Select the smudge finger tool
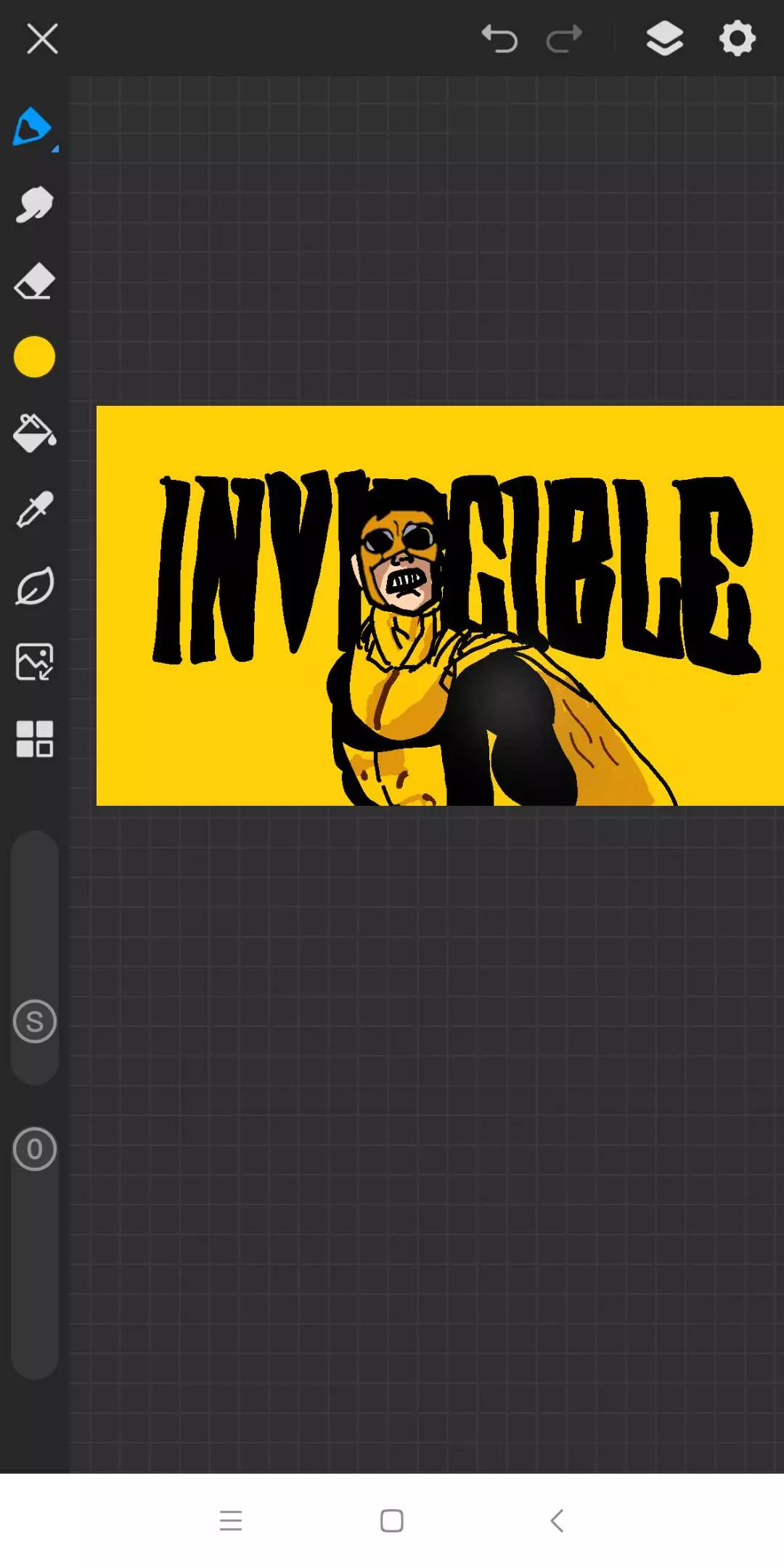784x1568 pixels. tap(34, 205)
